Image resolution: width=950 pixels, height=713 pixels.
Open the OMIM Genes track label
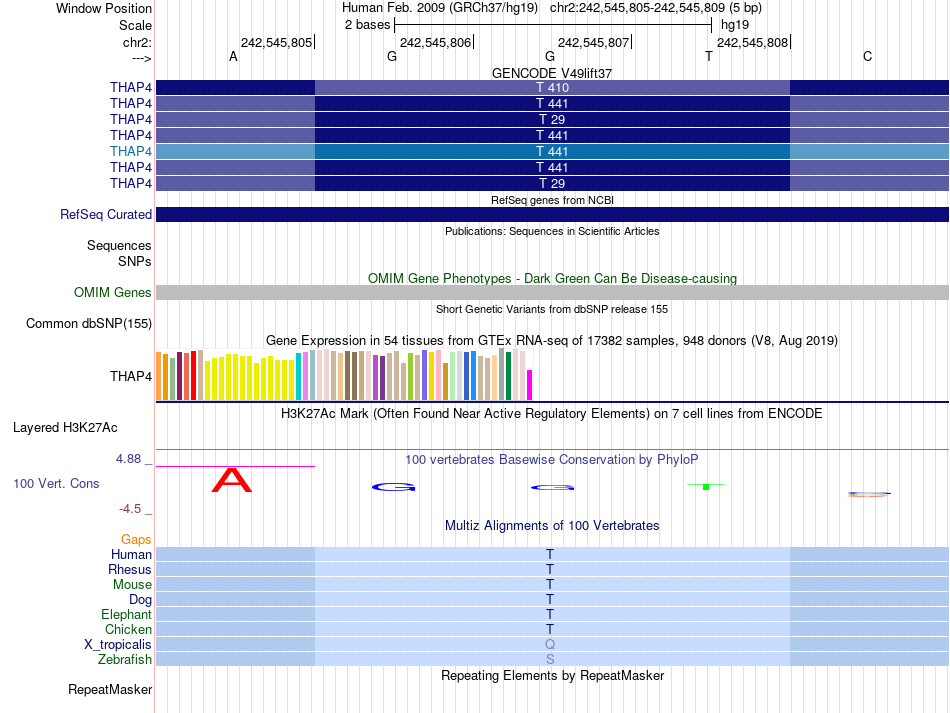(x=113, y=293)
